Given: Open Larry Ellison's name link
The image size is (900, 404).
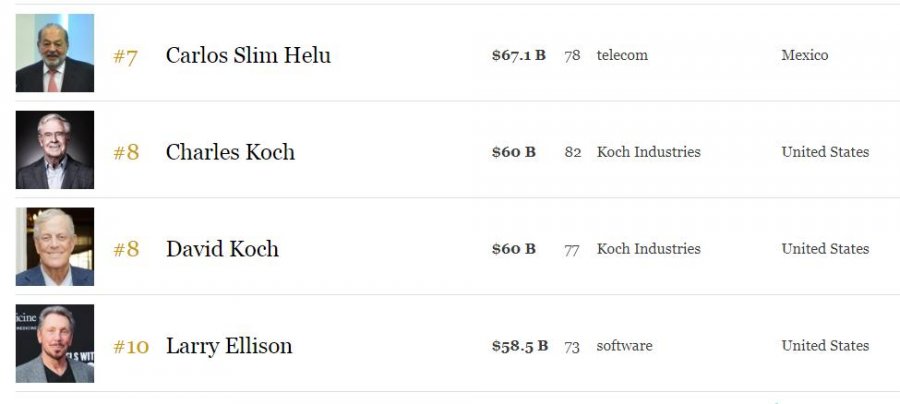Looking at the screenshot, I should (x=229, y=346).
